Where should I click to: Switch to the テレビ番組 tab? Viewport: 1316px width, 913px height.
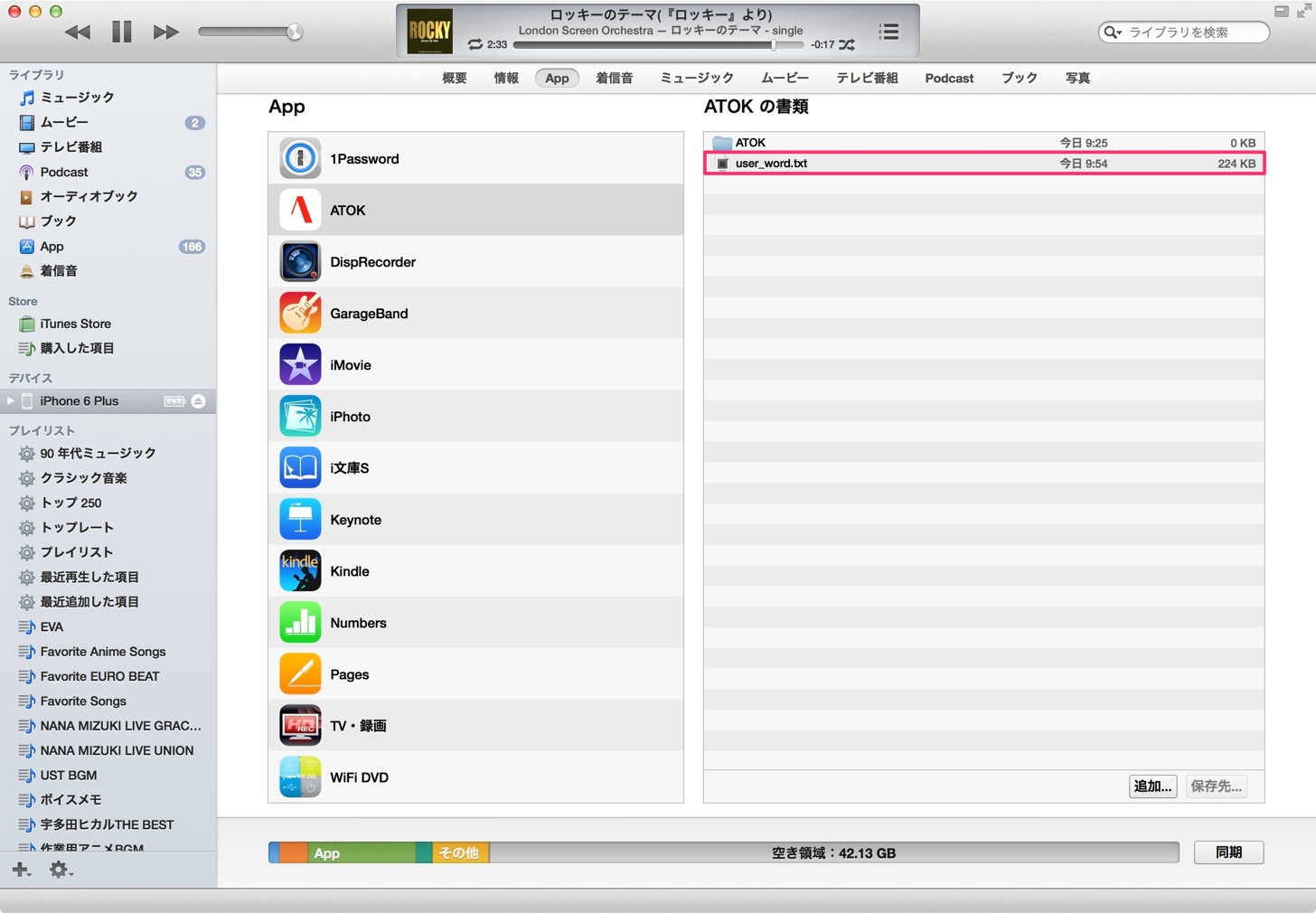pyautogui.click(x=867, y=78)
